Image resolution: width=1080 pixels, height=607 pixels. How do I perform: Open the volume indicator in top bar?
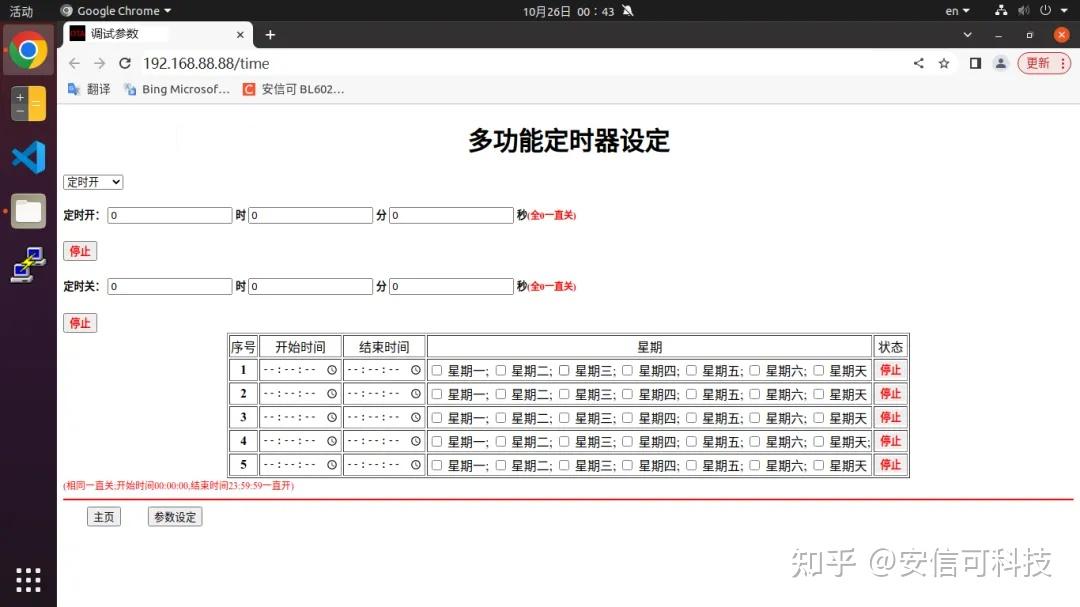1024,10
